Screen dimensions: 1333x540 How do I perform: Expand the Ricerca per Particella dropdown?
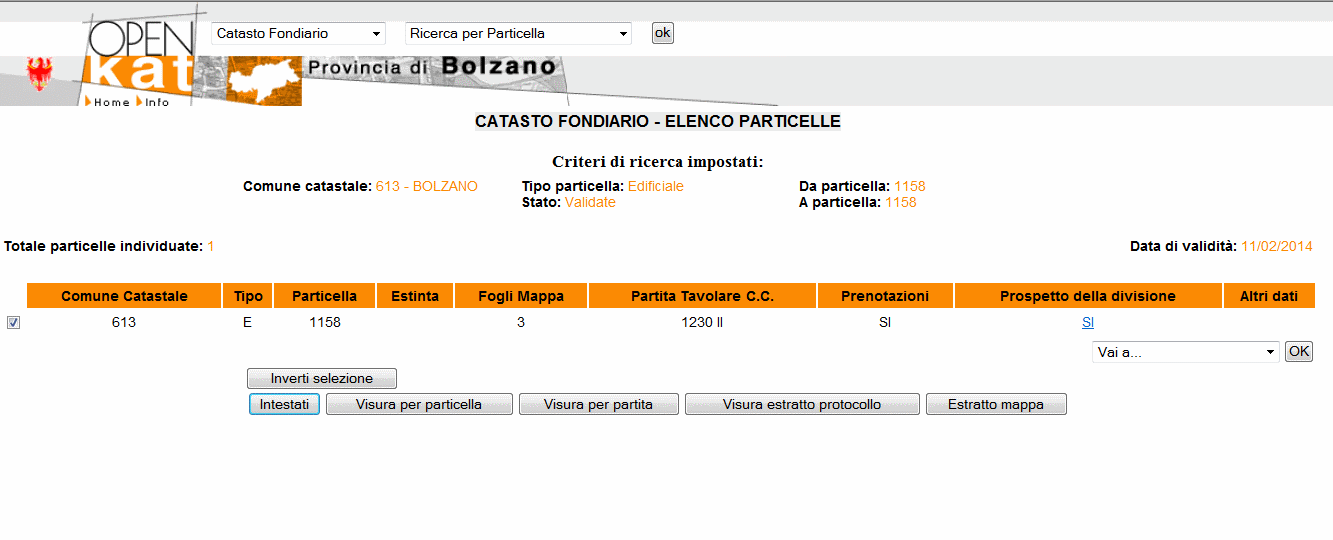tap(518, 34)
